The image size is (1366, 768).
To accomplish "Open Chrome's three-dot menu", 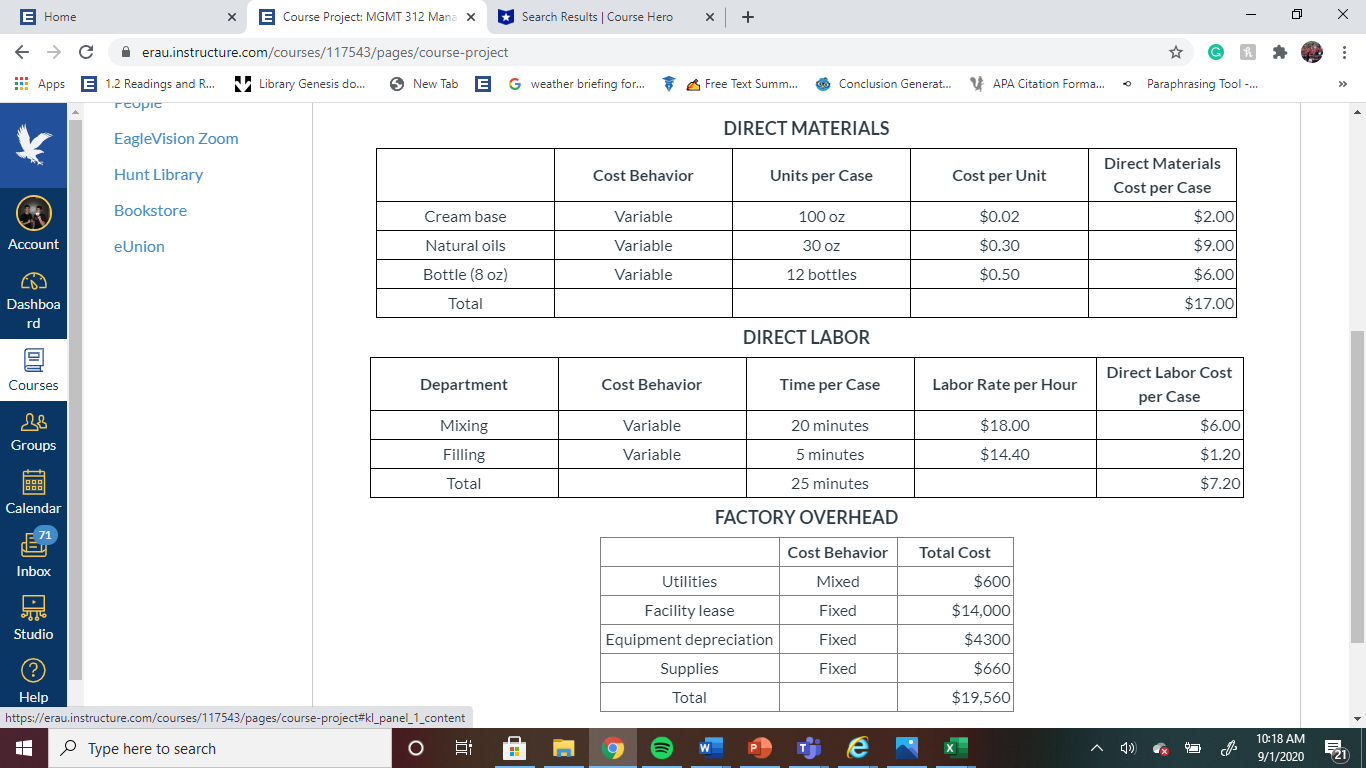I will coord(1343,51).
